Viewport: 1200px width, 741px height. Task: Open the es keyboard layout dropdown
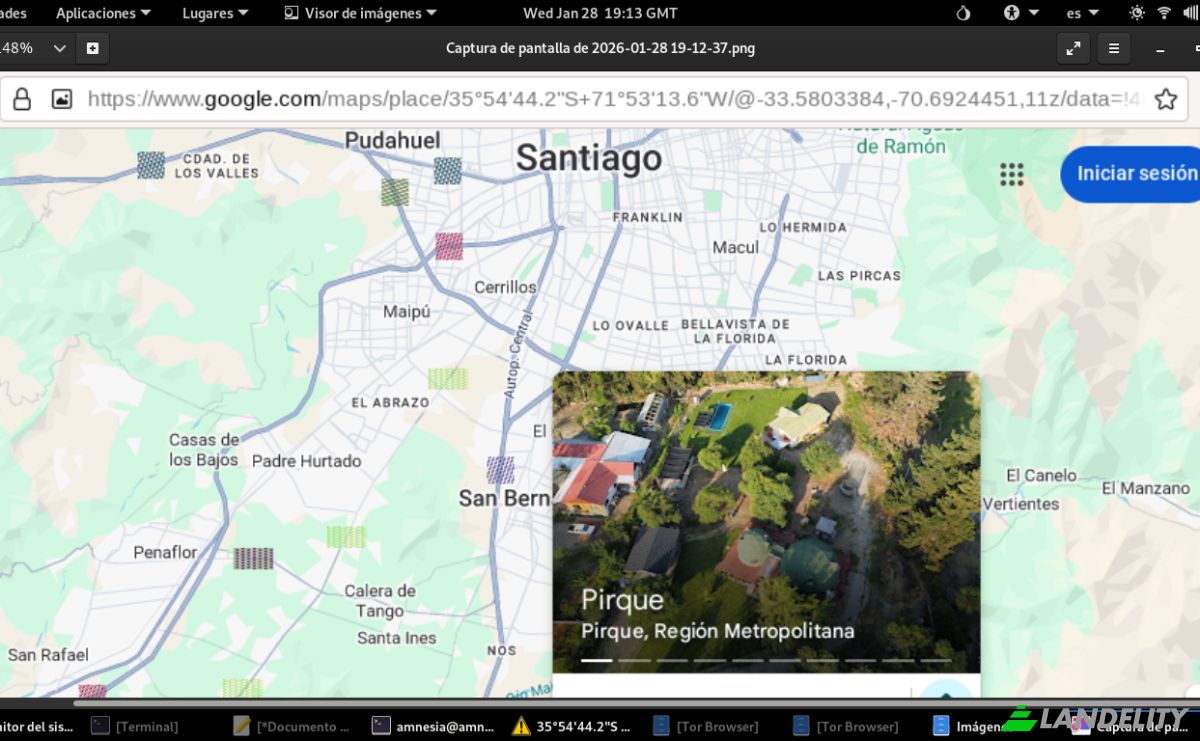1082,13
